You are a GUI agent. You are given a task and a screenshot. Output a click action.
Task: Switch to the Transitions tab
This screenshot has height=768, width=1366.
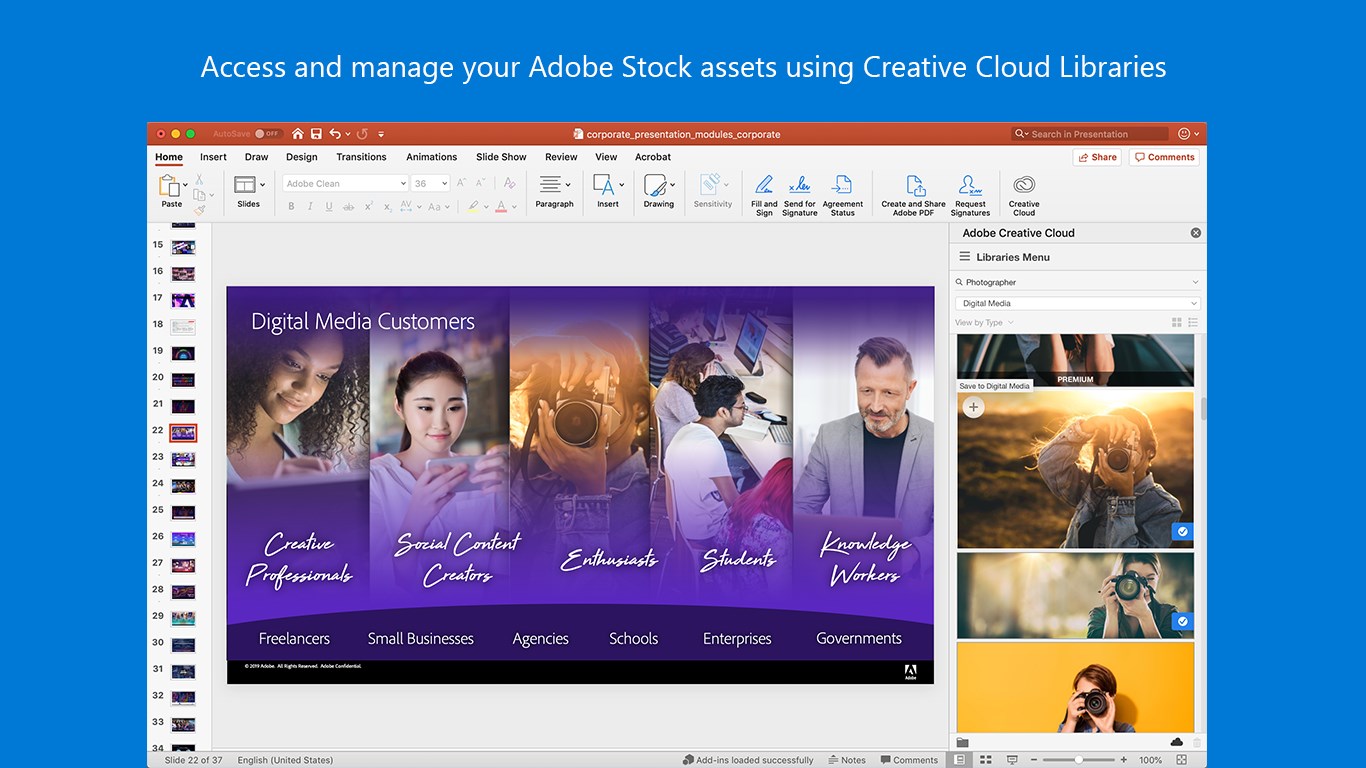[361, 157]
